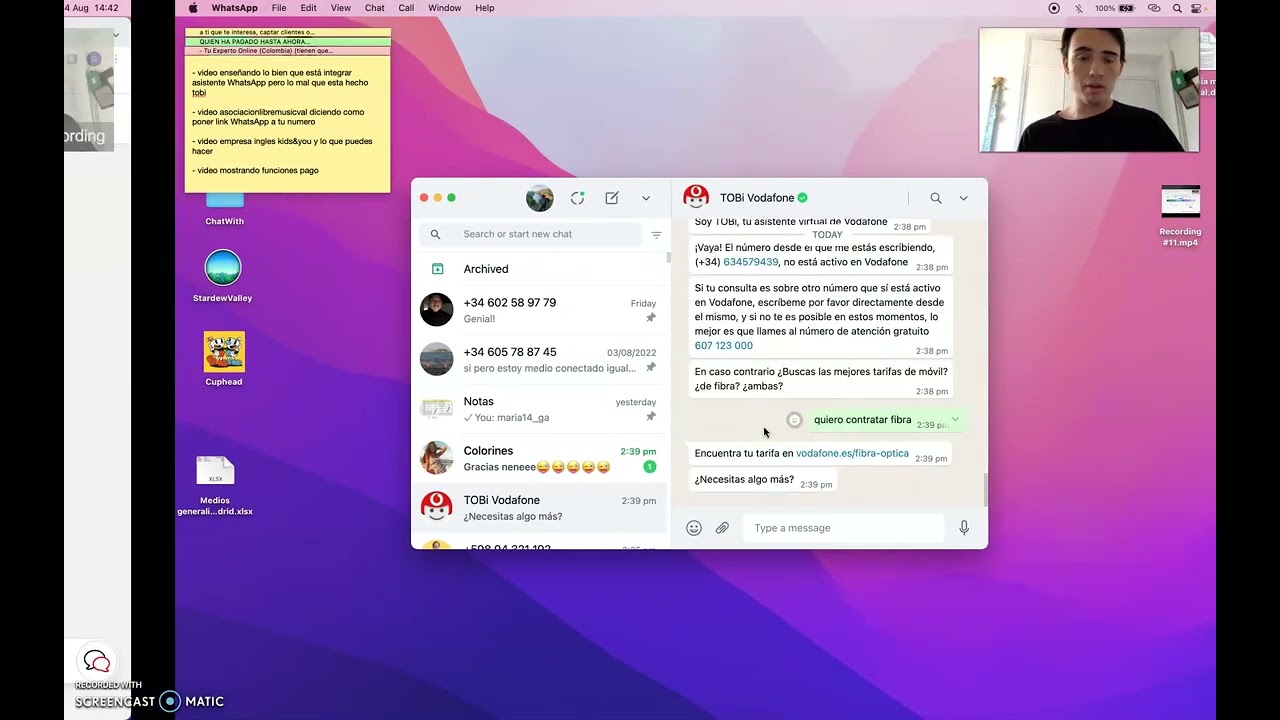Select the StardewValley desktop icon
This screenshot has width=1280, height=720.
(223, 276)
